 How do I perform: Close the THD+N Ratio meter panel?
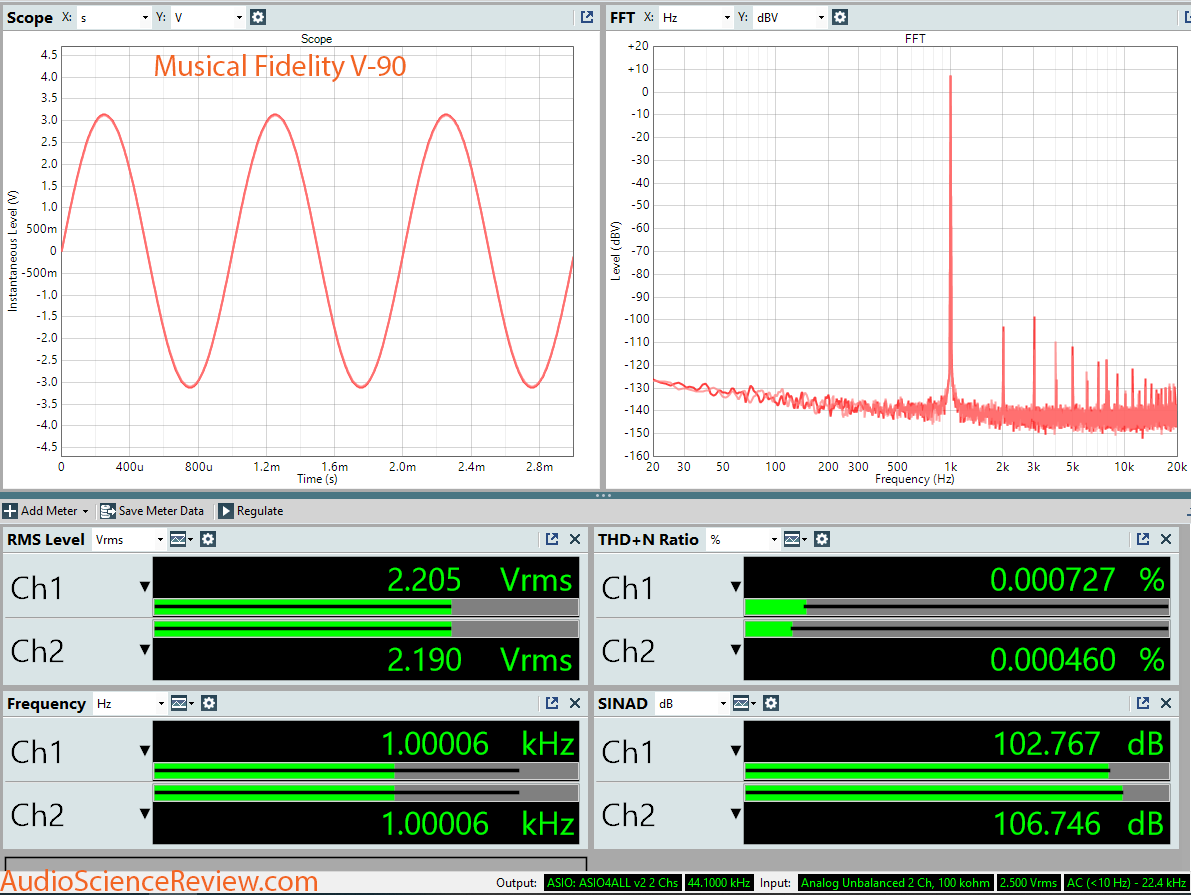pyautogui.click(x=1166, y=539)
